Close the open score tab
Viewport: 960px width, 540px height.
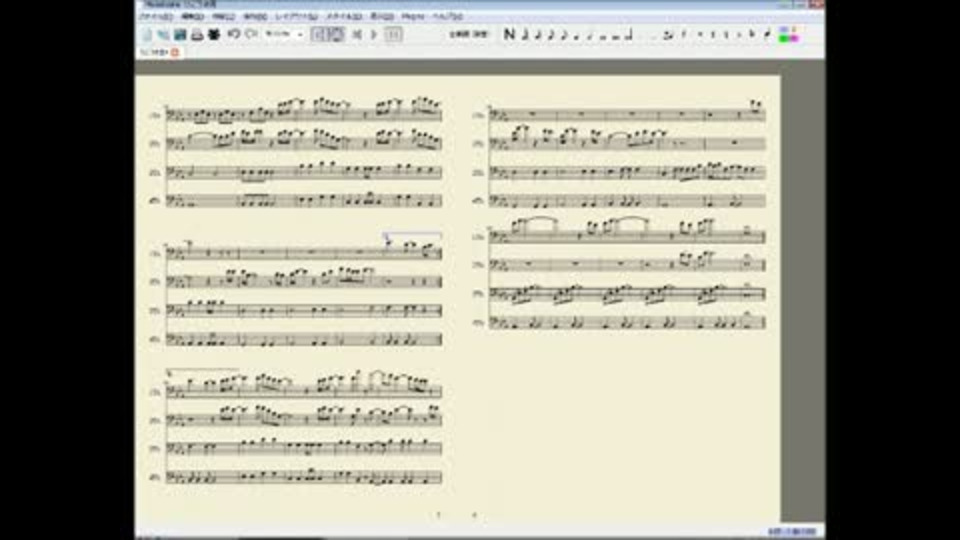[175, 53]
